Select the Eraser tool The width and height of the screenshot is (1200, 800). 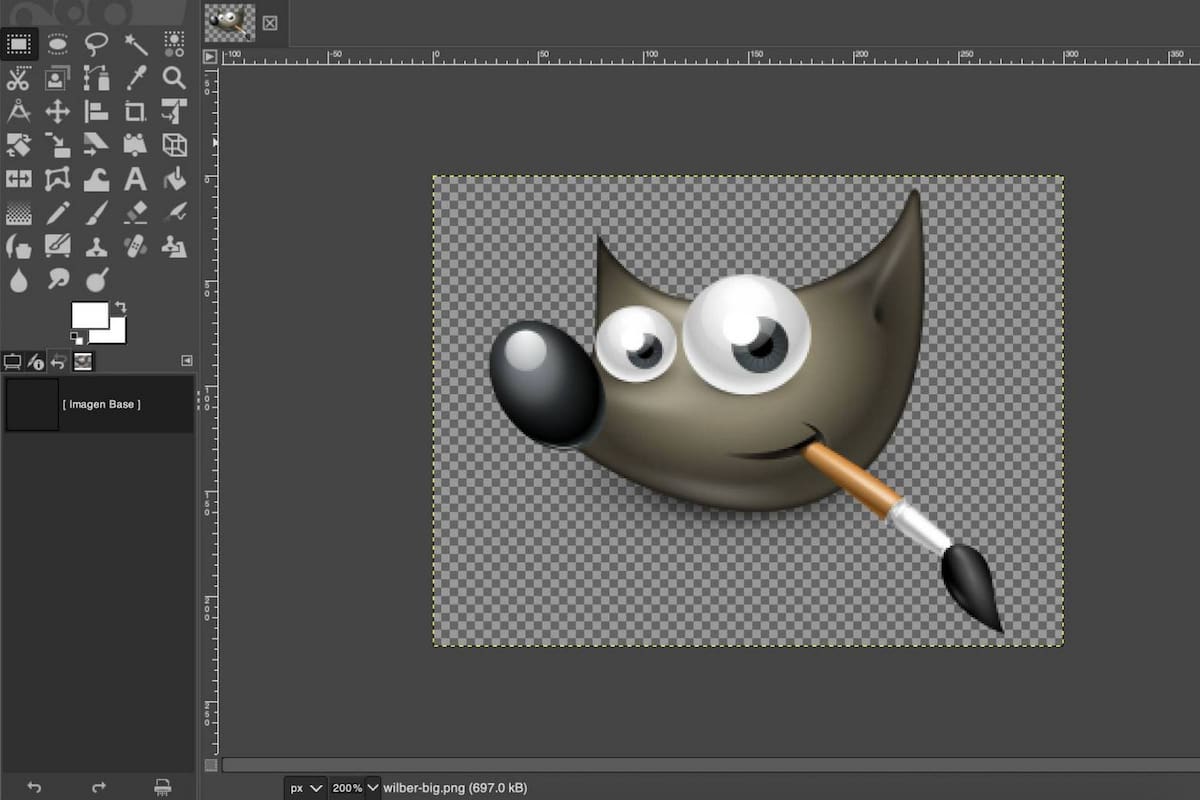(135, 213)
